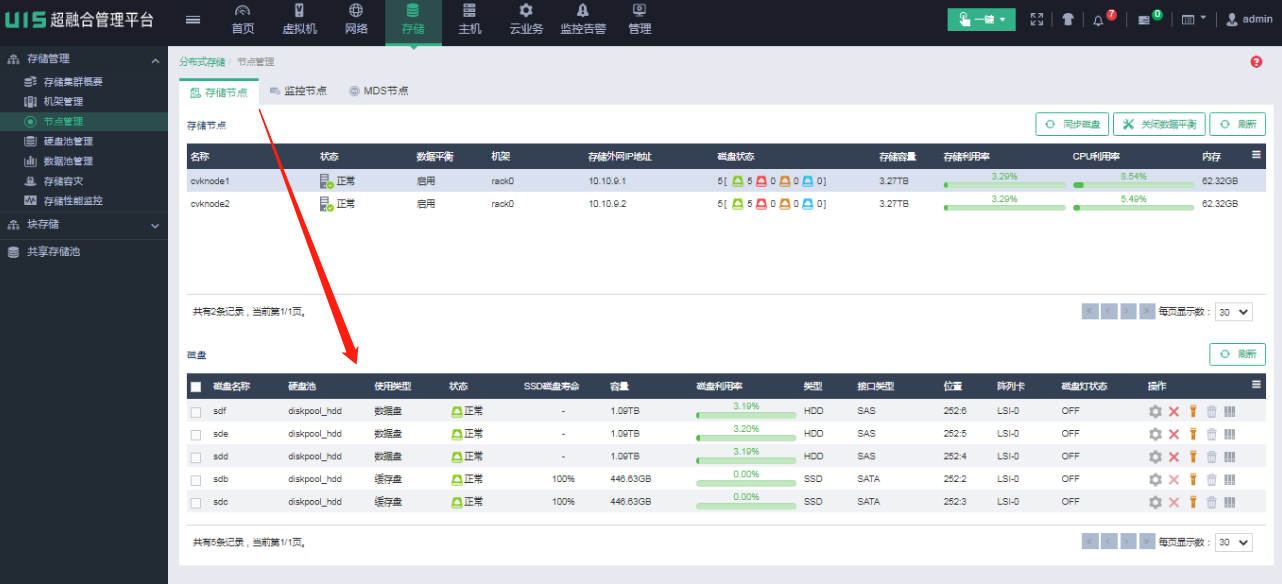The width and height of the screenshot is (1282, 584).
Task: Toggle the select-all checkbox in disk table header
Action: tap(196, 387)
